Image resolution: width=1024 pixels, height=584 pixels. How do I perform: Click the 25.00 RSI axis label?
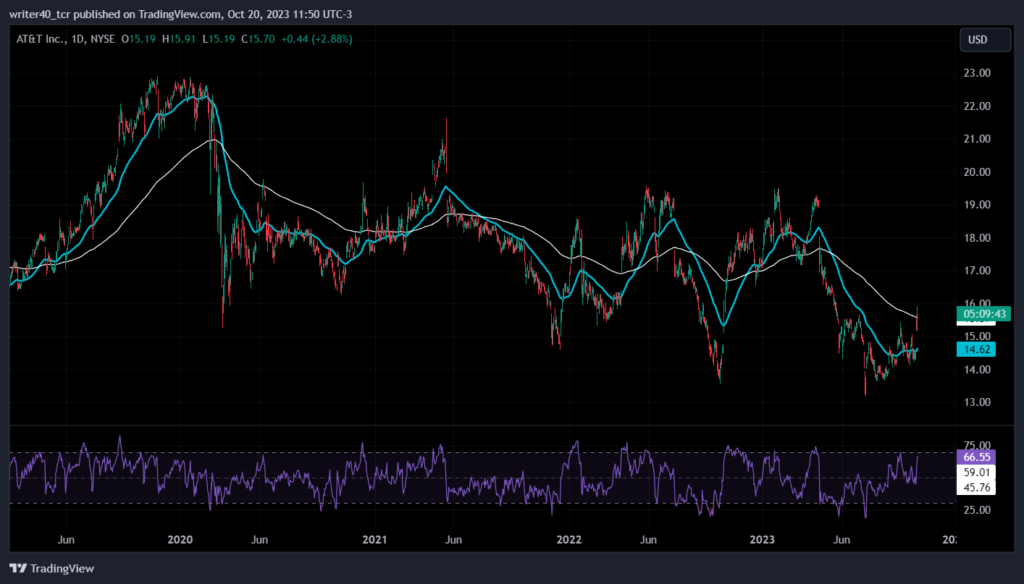(x=977, y=510)
